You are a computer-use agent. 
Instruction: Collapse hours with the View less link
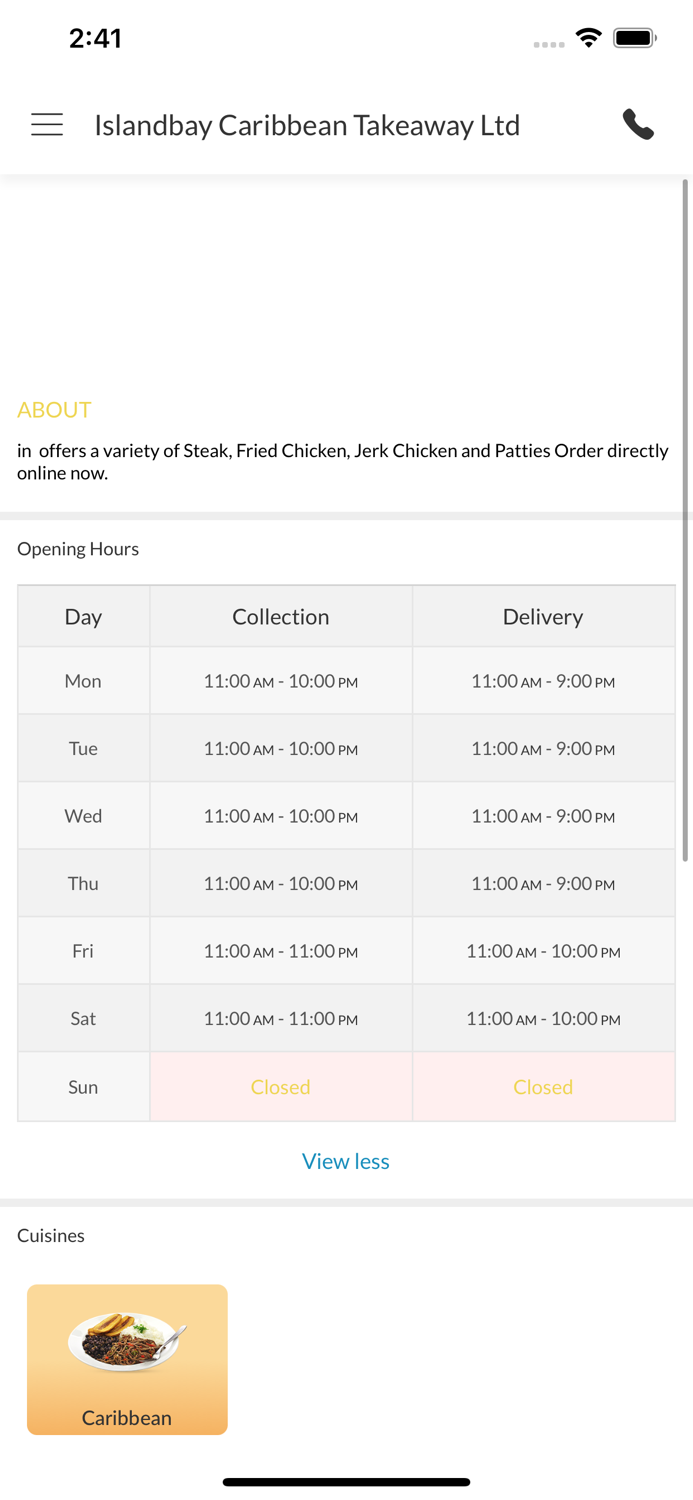346,1161
